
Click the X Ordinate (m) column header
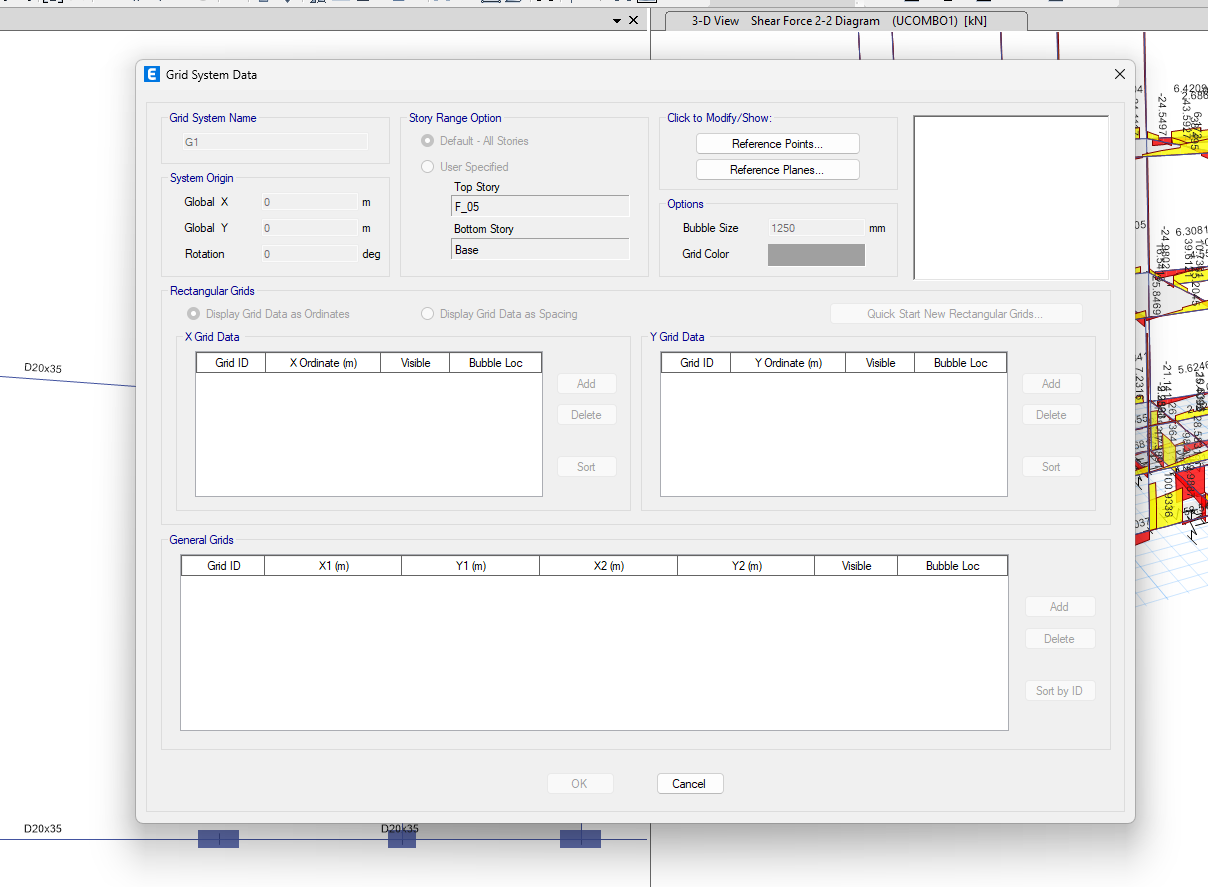click(323, 363)
